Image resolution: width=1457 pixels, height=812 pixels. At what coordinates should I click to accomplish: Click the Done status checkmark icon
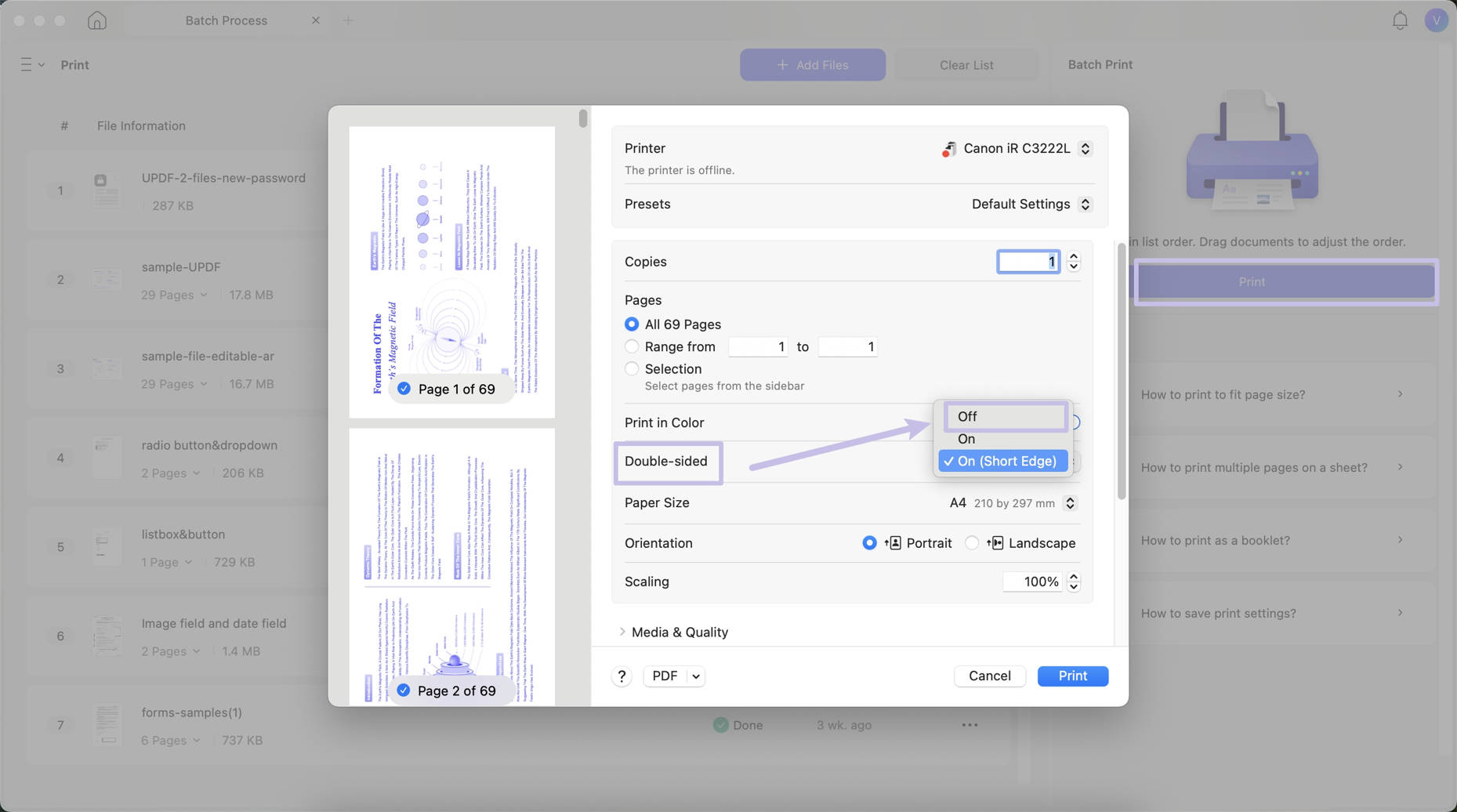721,725
